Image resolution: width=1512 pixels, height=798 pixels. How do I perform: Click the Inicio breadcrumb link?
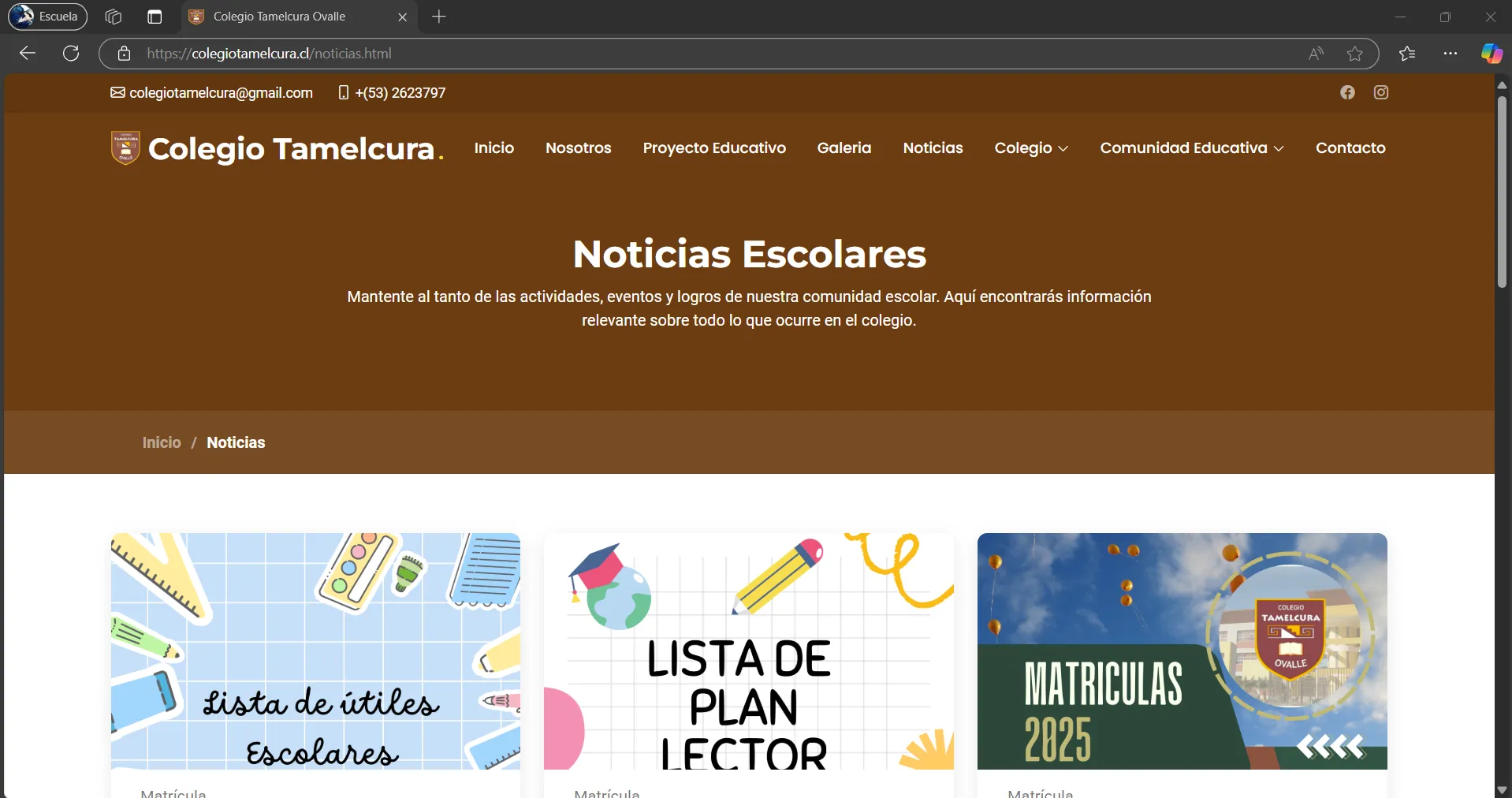162,442
